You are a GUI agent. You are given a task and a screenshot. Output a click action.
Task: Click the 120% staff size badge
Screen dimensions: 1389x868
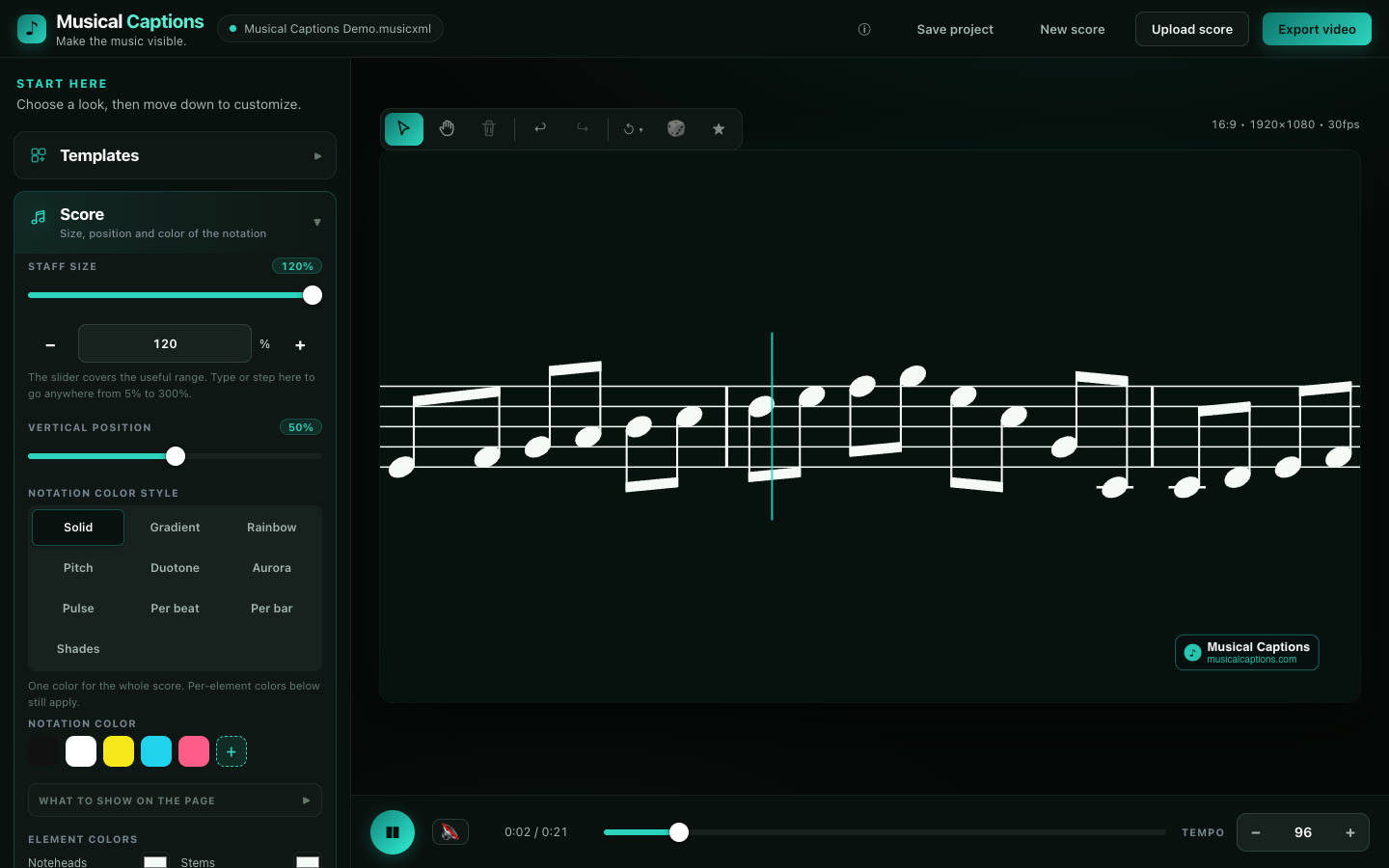pyautogui.click(x=297, y=266)
